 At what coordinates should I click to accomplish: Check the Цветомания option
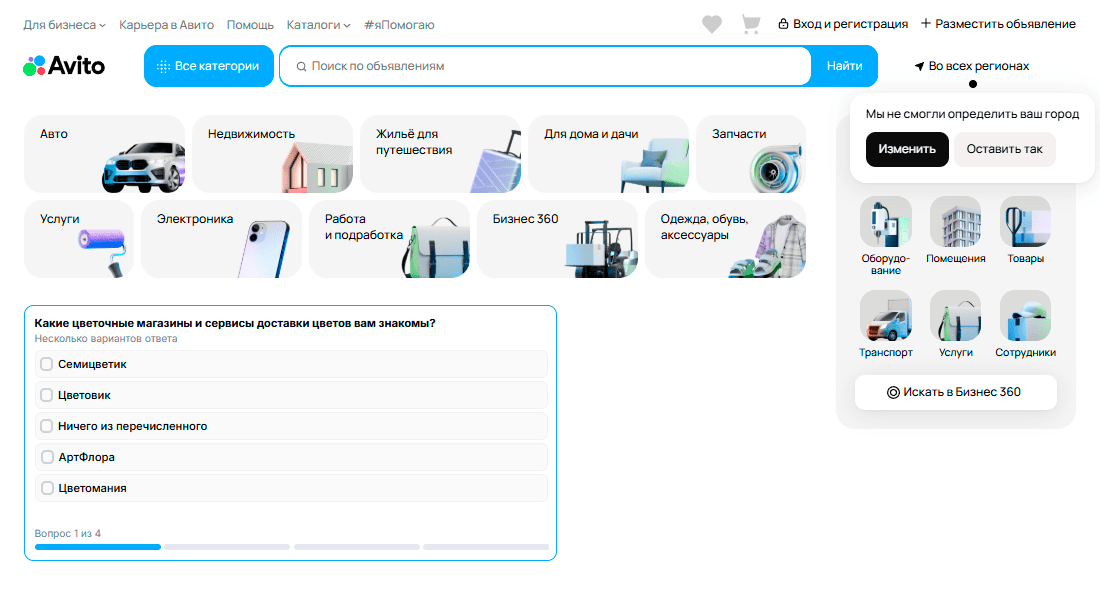47,488
